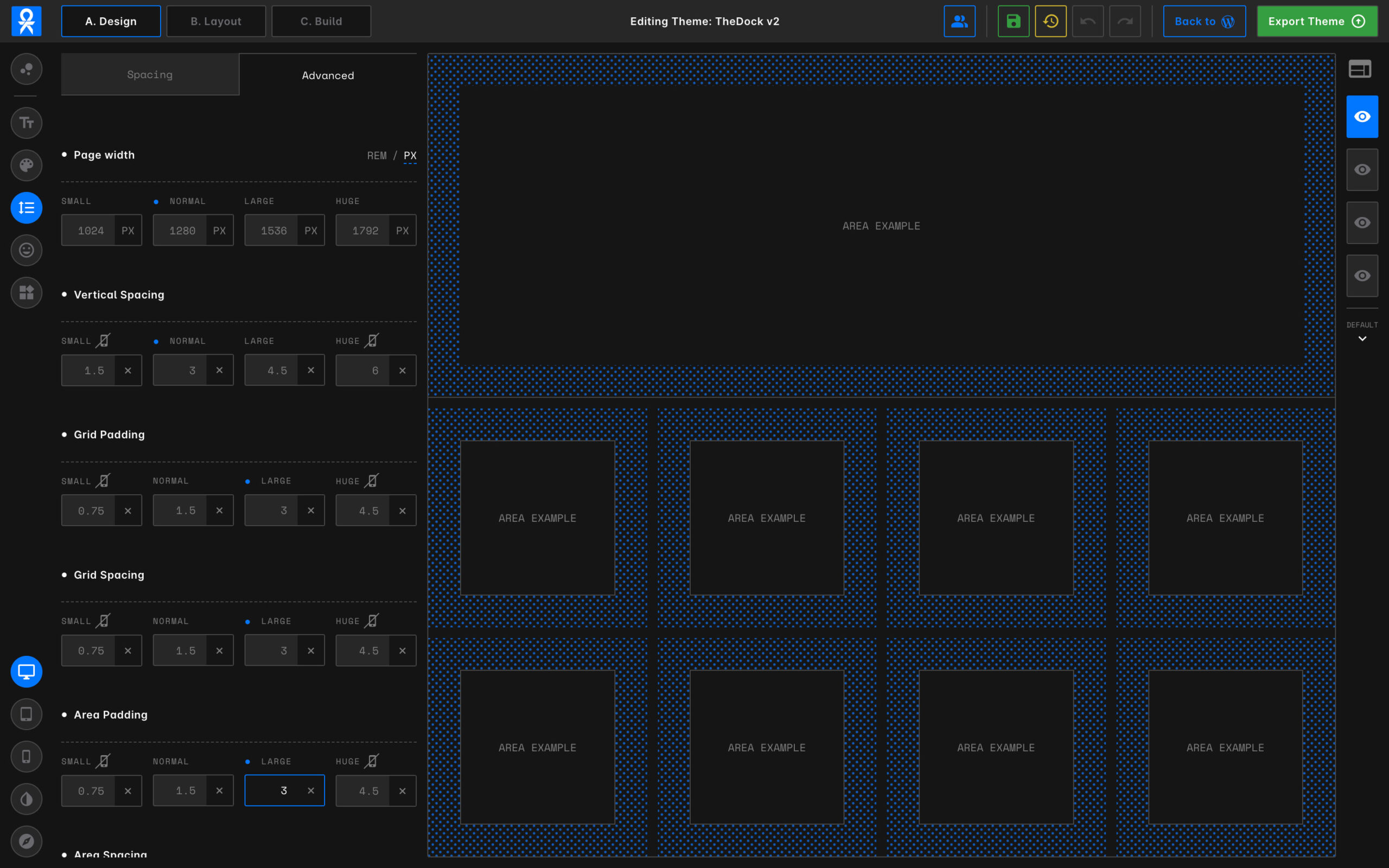Open the revision history clock icon
Viewport: 1389px width, 868px height.
[x=1050, y=21]
